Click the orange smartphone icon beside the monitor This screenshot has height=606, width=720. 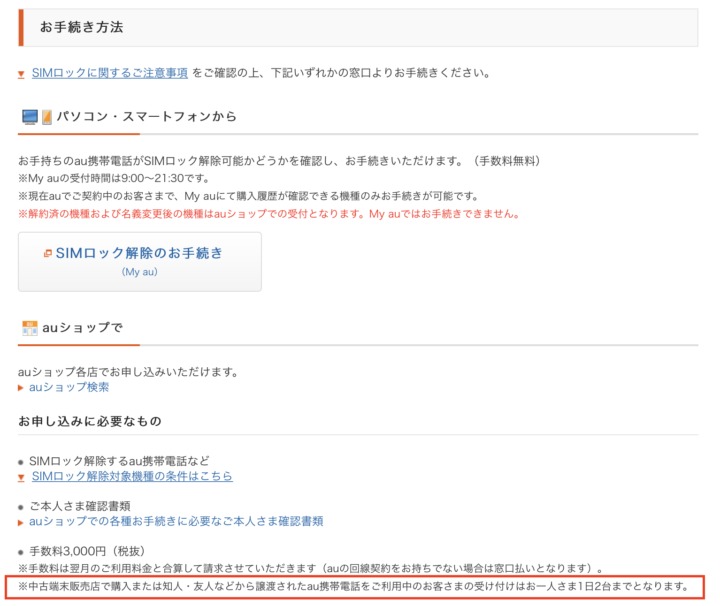point(45,117)
